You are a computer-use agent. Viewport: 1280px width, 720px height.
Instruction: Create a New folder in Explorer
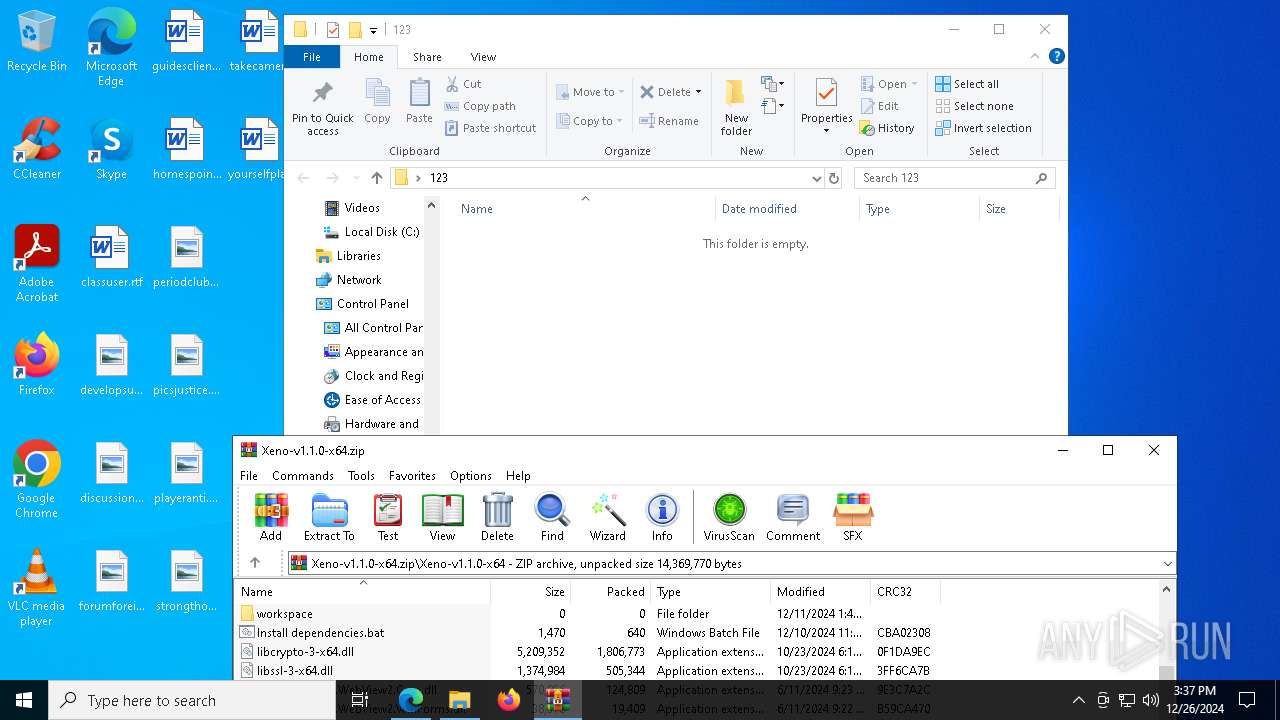coord(736,108)
